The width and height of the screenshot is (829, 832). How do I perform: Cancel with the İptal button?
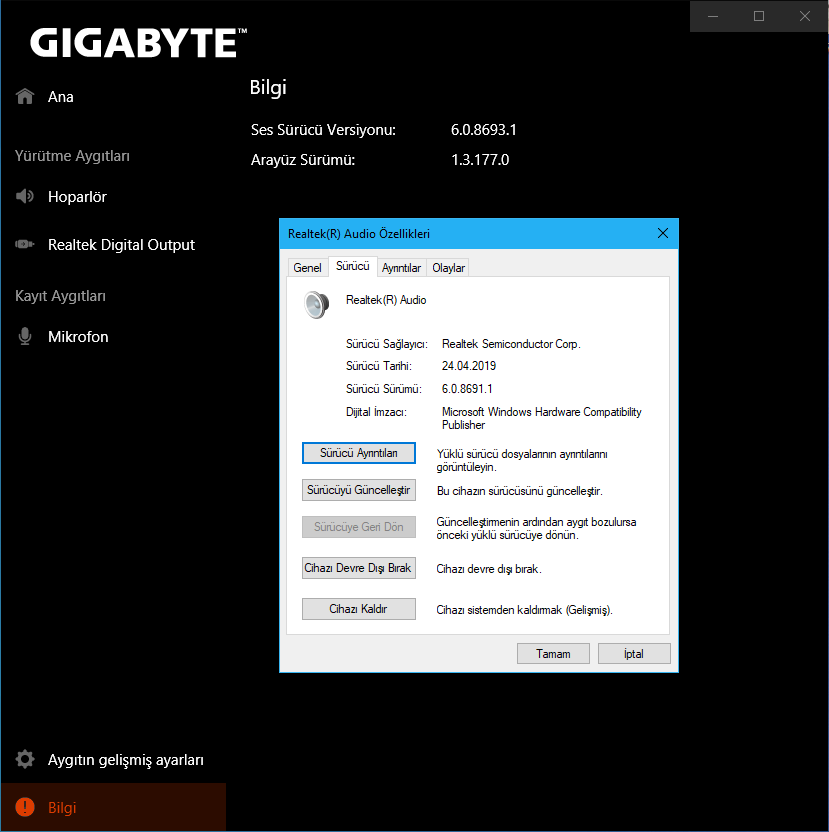pyautogui.click(x=634, y=654)
